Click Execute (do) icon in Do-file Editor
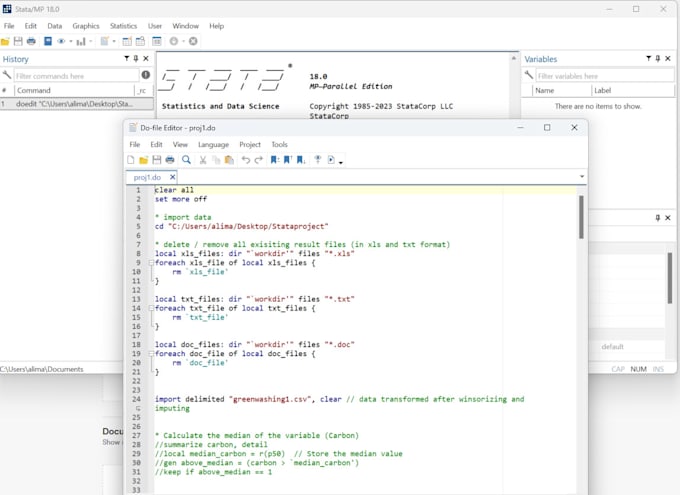Screen dimensions: 680x495 pyautogui.click(x=331, y=160)
